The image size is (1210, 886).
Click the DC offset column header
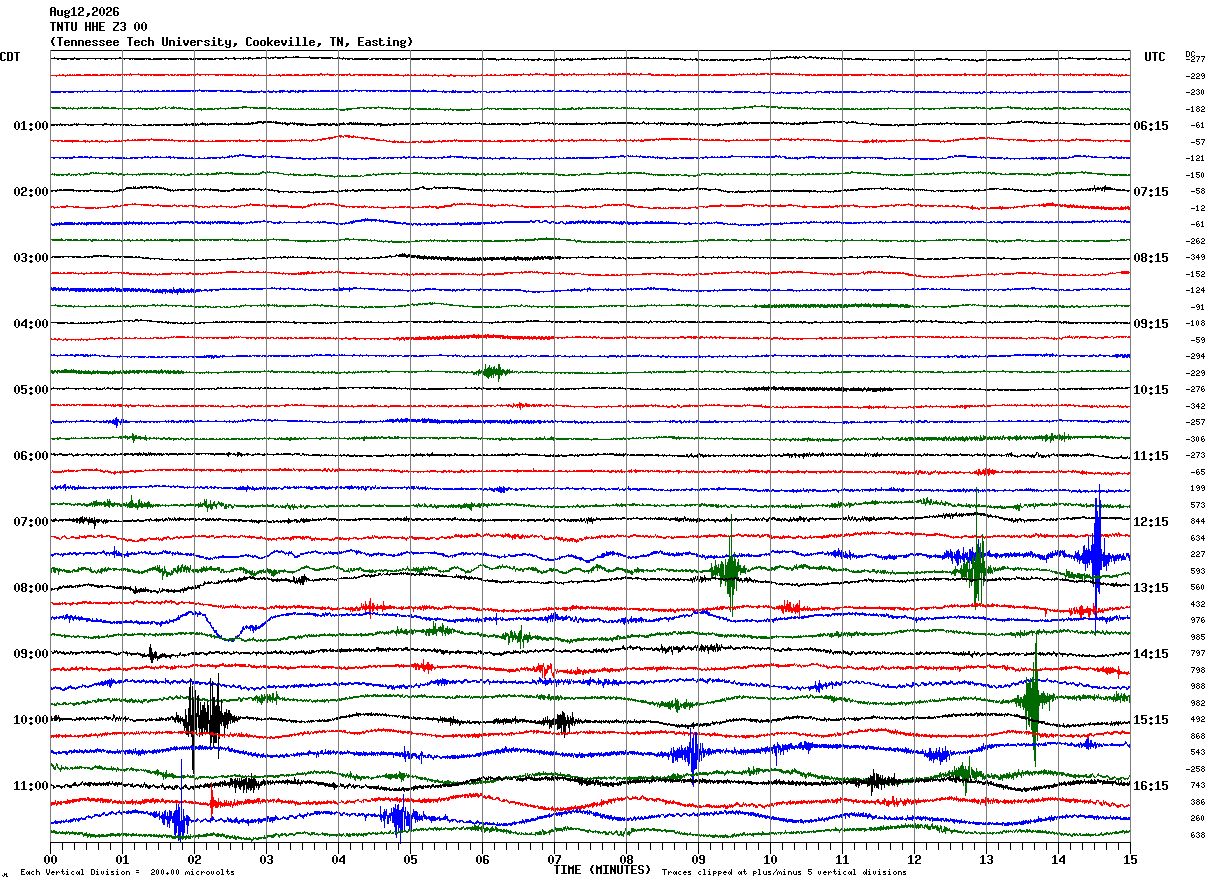[x=1190, y=54]
